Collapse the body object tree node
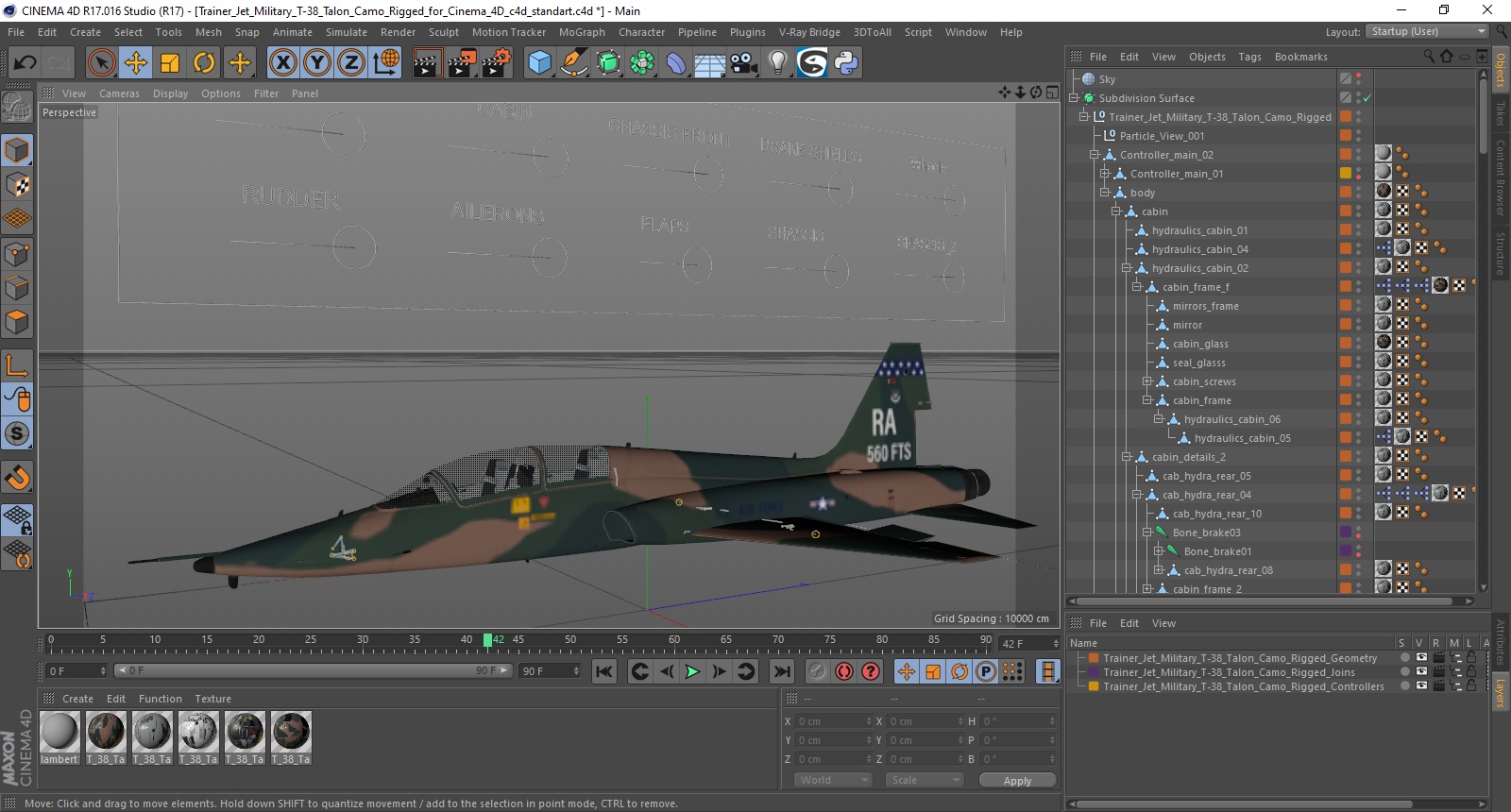The height and width of the screenshot is (812, 1511). coord(1105,193)
